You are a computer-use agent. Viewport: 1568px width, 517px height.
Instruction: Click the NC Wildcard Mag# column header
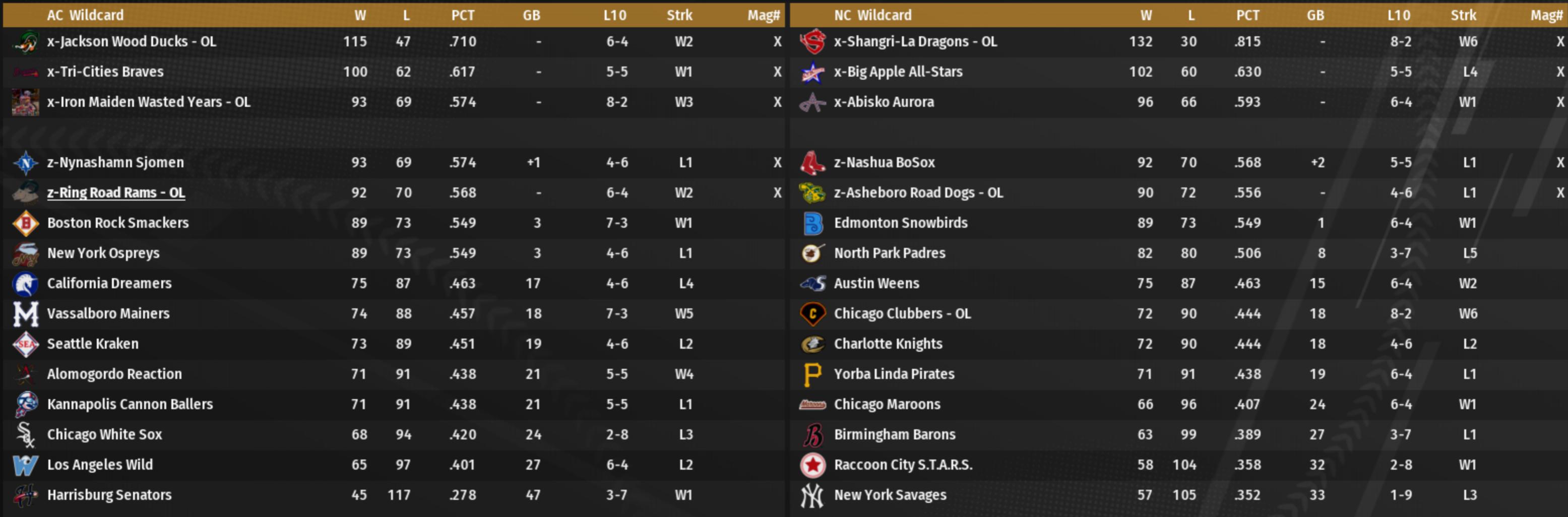pyautogui.click(x=1546, y=15)
